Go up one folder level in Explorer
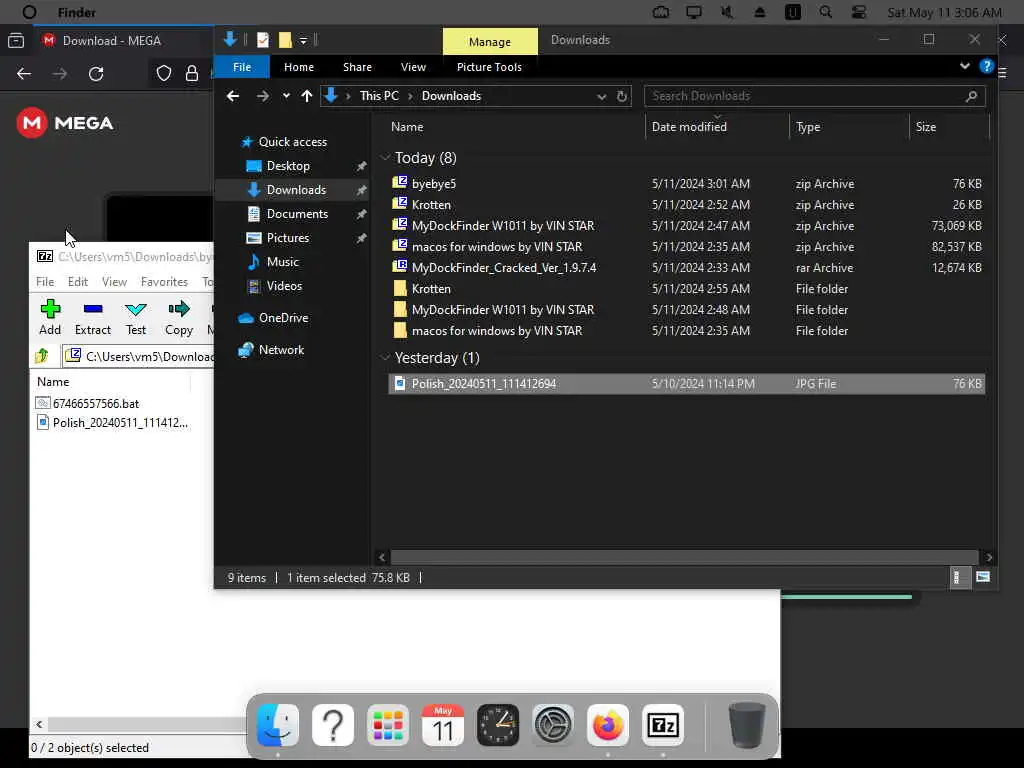 307,96
